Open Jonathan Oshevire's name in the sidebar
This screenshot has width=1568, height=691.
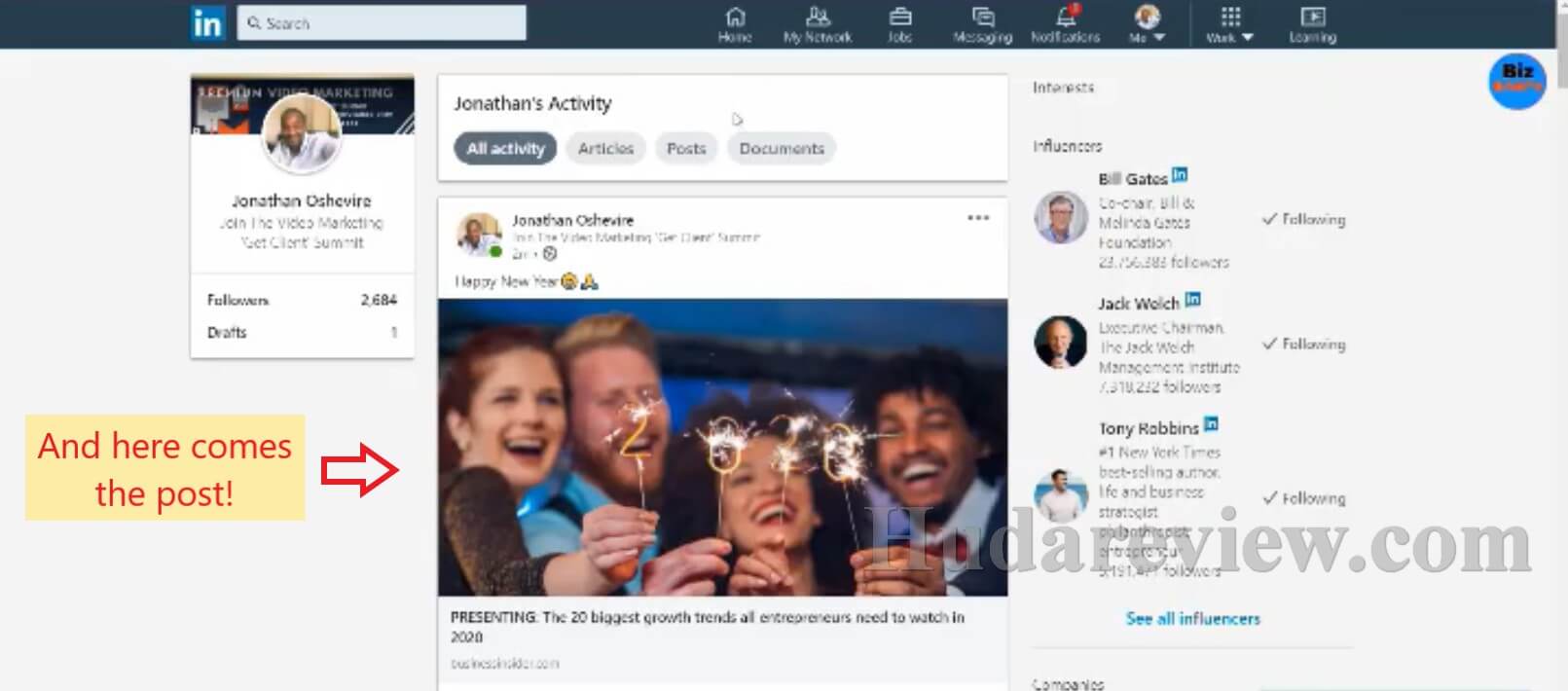tap(302, 200)
